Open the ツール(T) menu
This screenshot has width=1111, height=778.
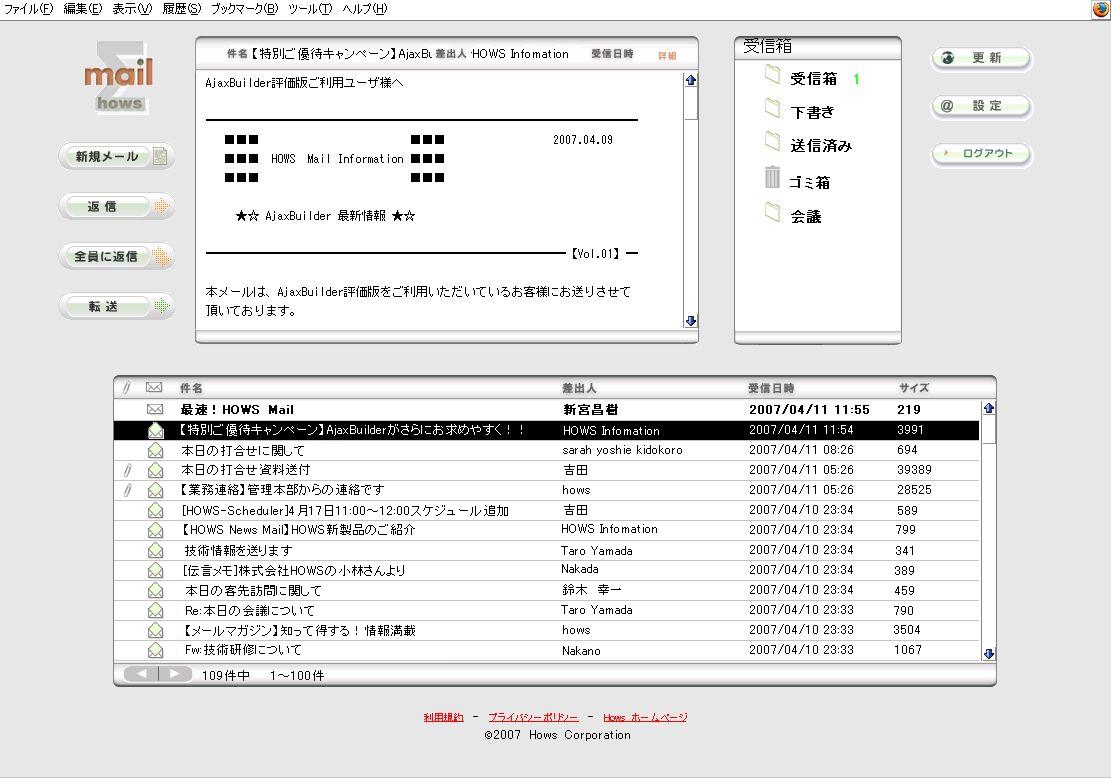pyautogui.click(x=310, y=9)
